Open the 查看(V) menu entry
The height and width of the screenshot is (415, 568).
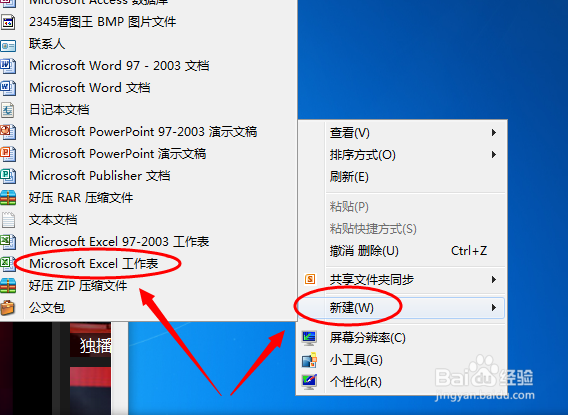[x=401, y=133]
